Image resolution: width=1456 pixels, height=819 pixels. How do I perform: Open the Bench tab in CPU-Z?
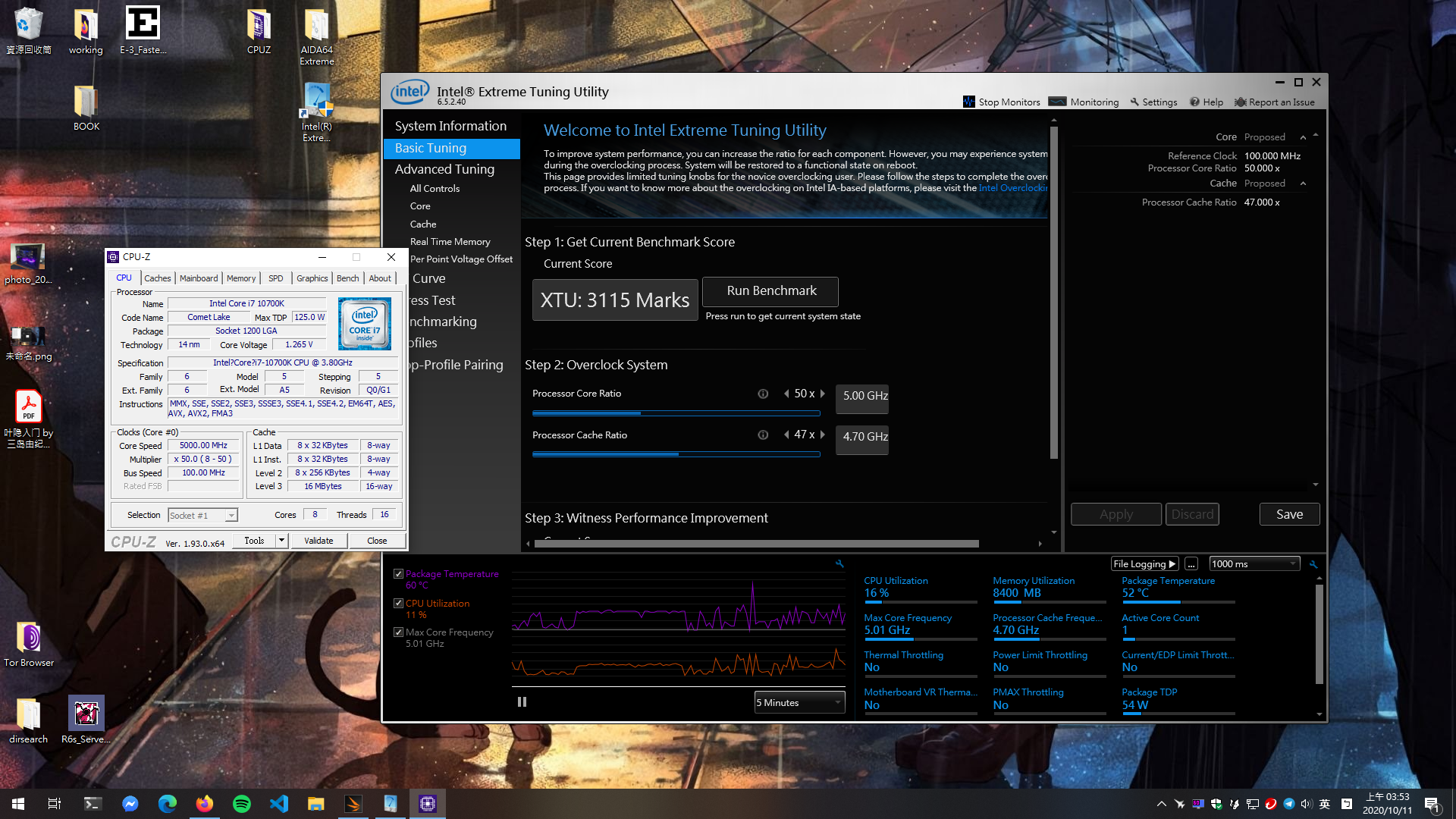coord(347,278)
